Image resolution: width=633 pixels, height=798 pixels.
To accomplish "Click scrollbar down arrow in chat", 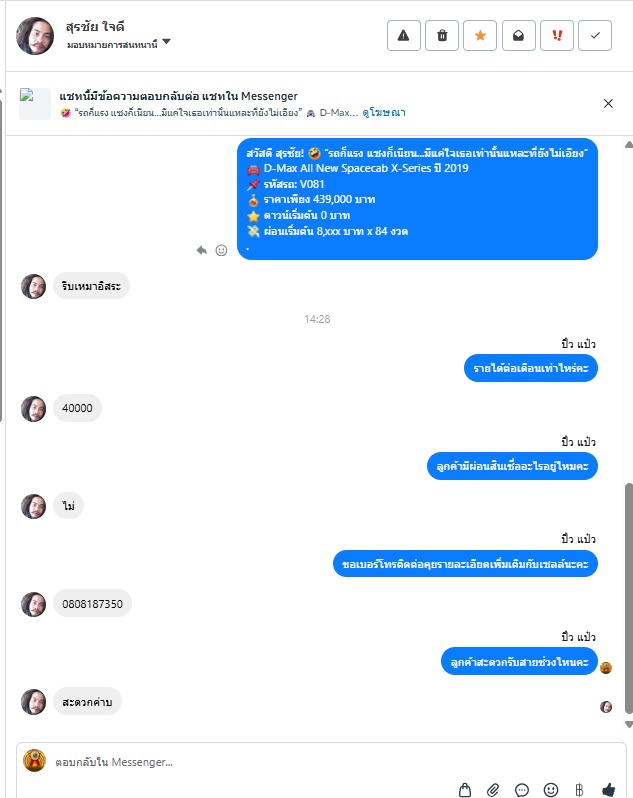I will (629, 724).
